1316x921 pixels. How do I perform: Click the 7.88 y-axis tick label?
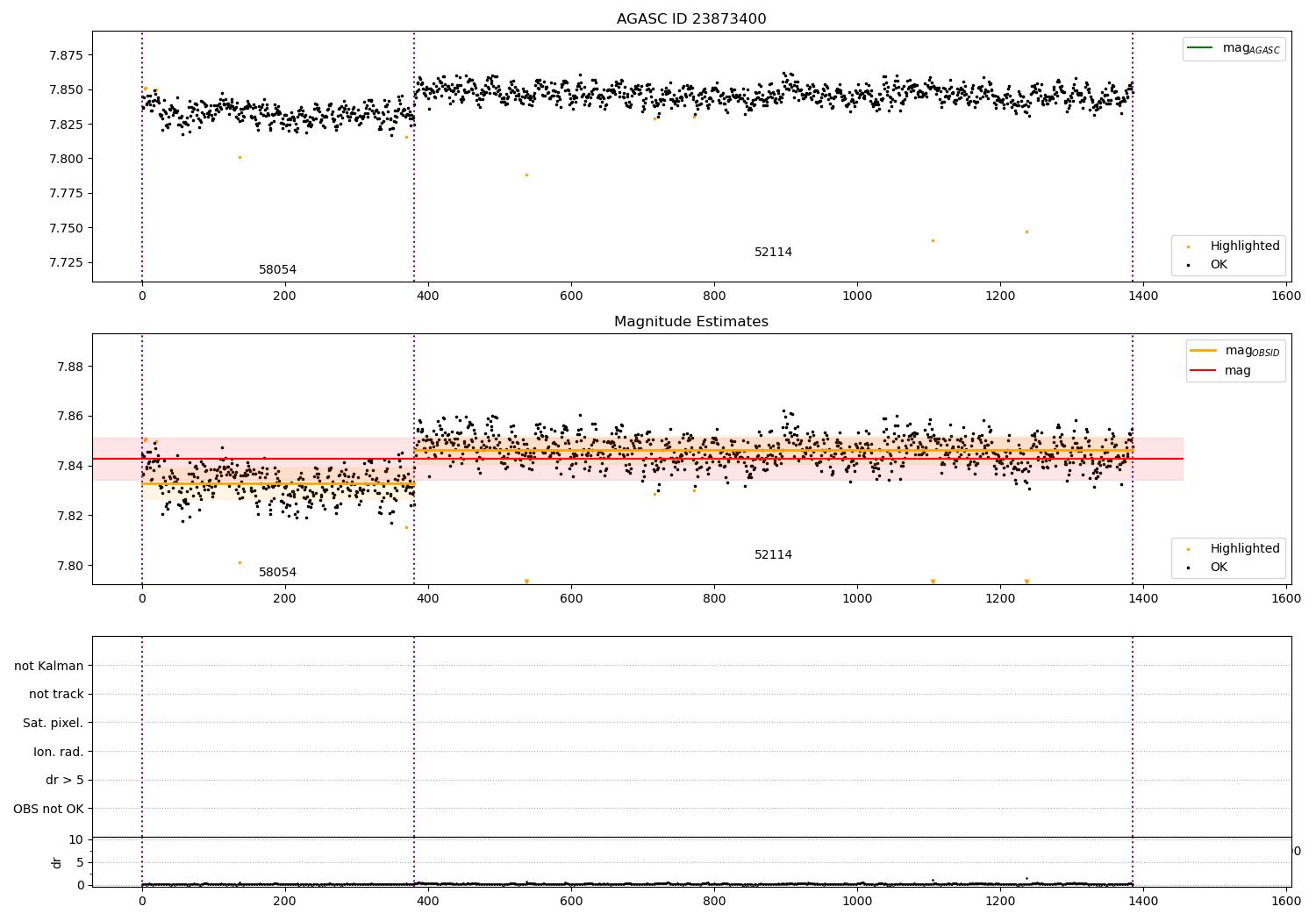coord(69,367)
